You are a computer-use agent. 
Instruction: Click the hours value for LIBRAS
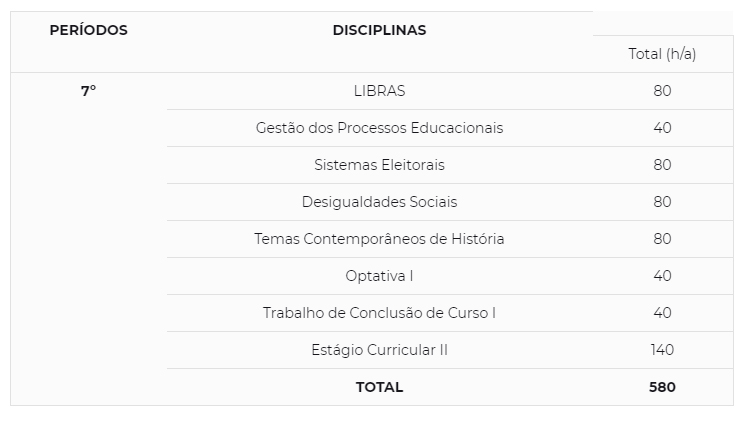[x=662, y=91]
